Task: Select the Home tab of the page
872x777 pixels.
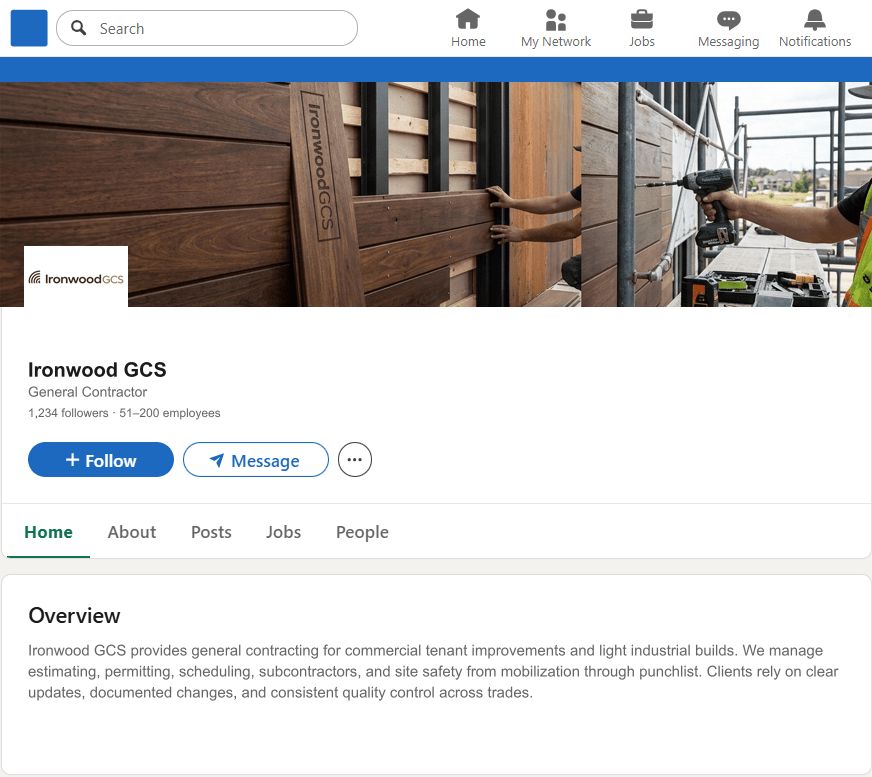Action: (x=48, y=531)
